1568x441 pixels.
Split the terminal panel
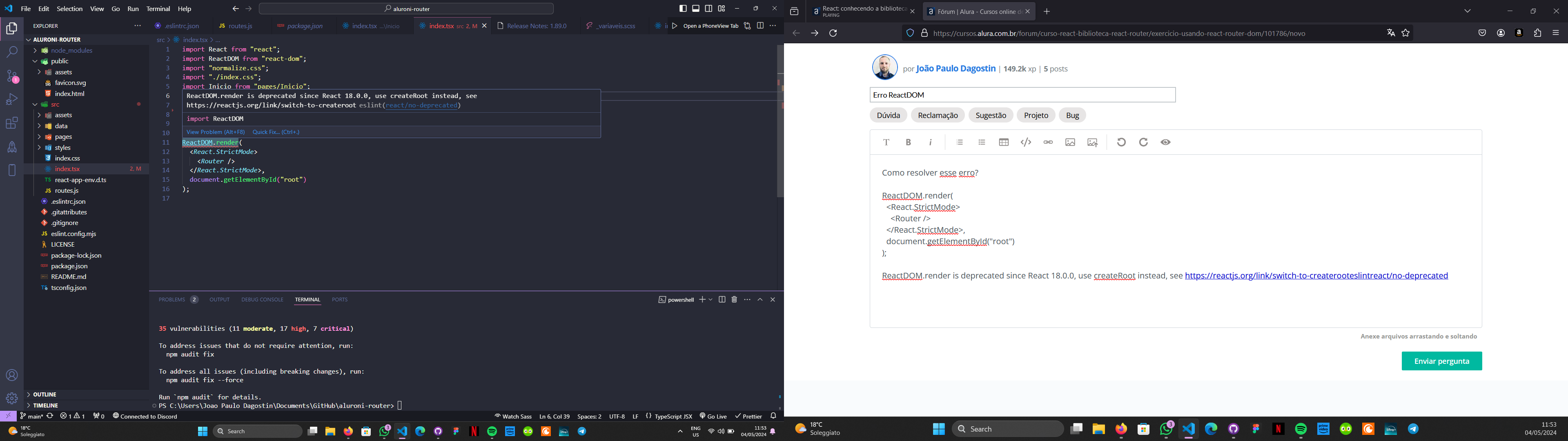tap(722, 300)
